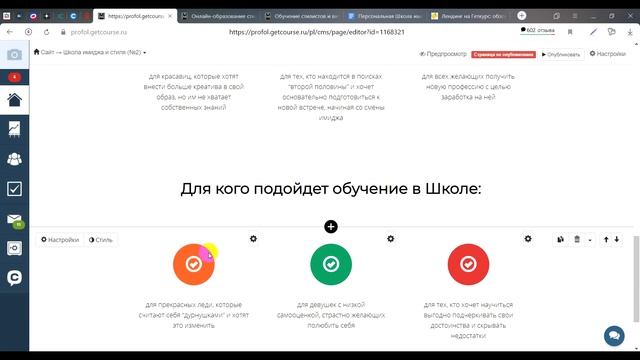Click the home icon in the breadcrumb
This screenshot has height=360, width=640.
tap(36, 52)
